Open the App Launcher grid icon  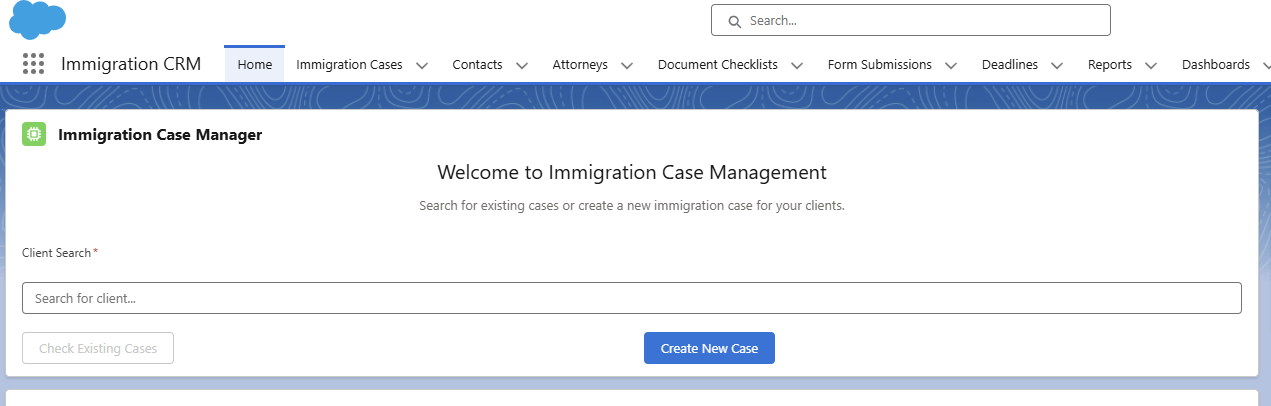33,64
